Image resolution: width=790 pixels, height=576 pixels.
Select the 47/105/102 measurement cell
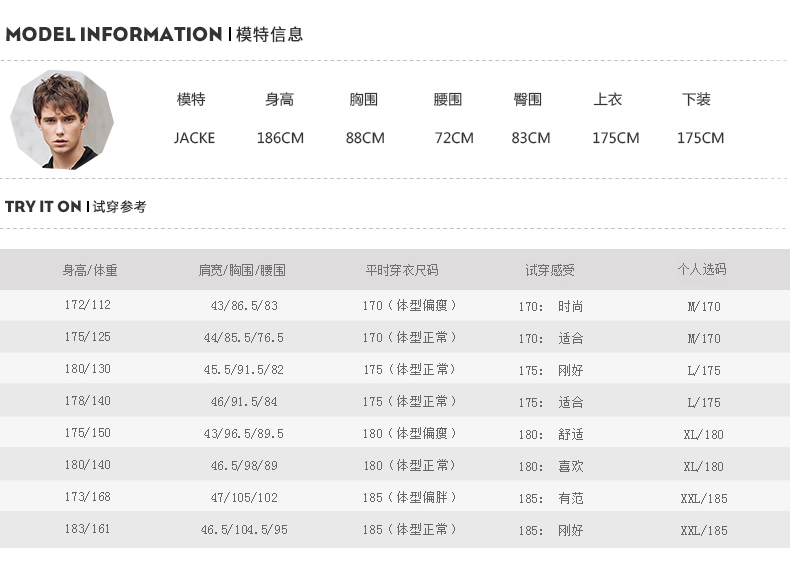tap(244, 498)
